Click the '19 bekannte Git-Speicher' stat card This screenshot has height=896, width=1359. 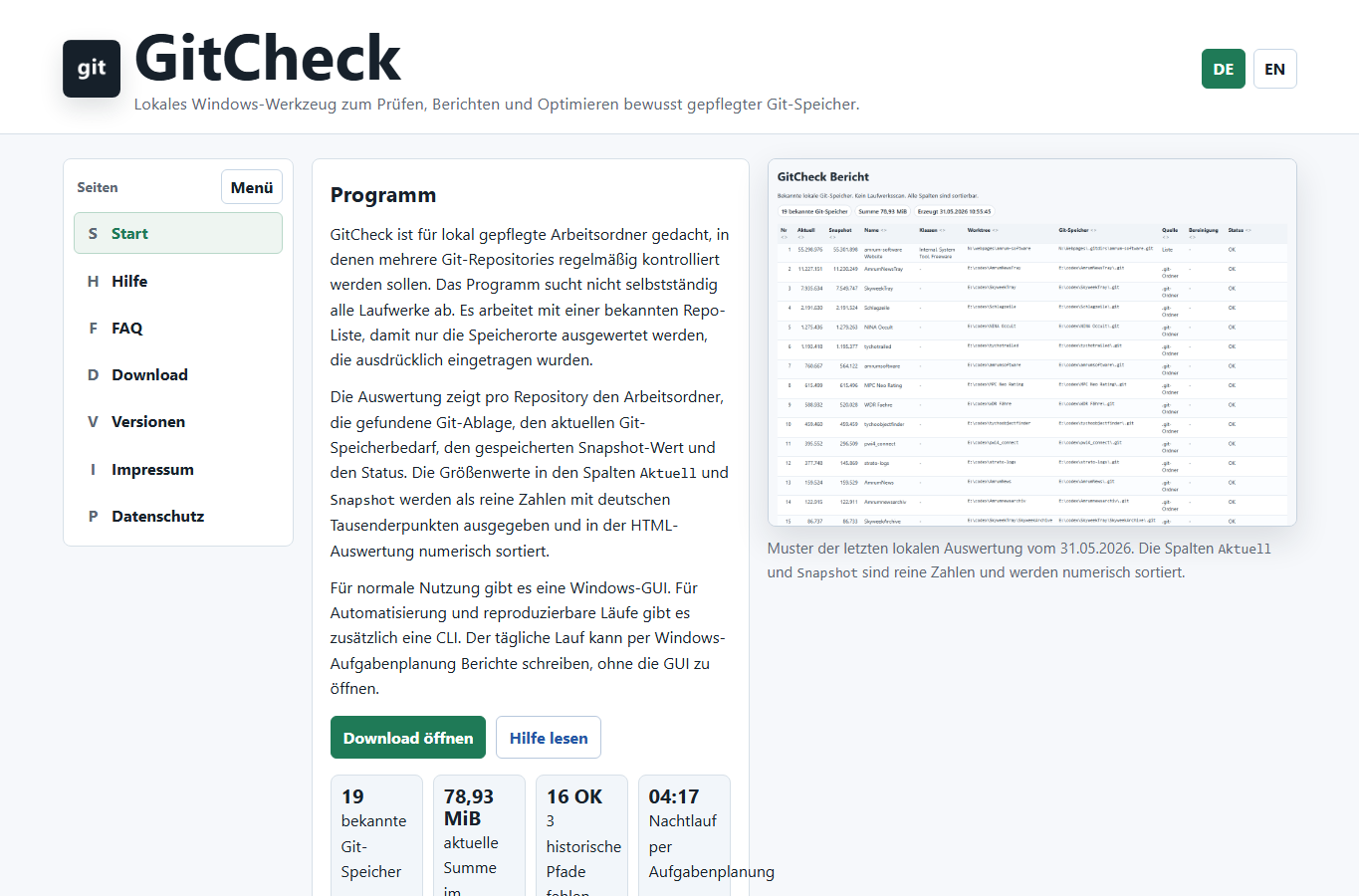pyautogui.click(x=376, y=835)
